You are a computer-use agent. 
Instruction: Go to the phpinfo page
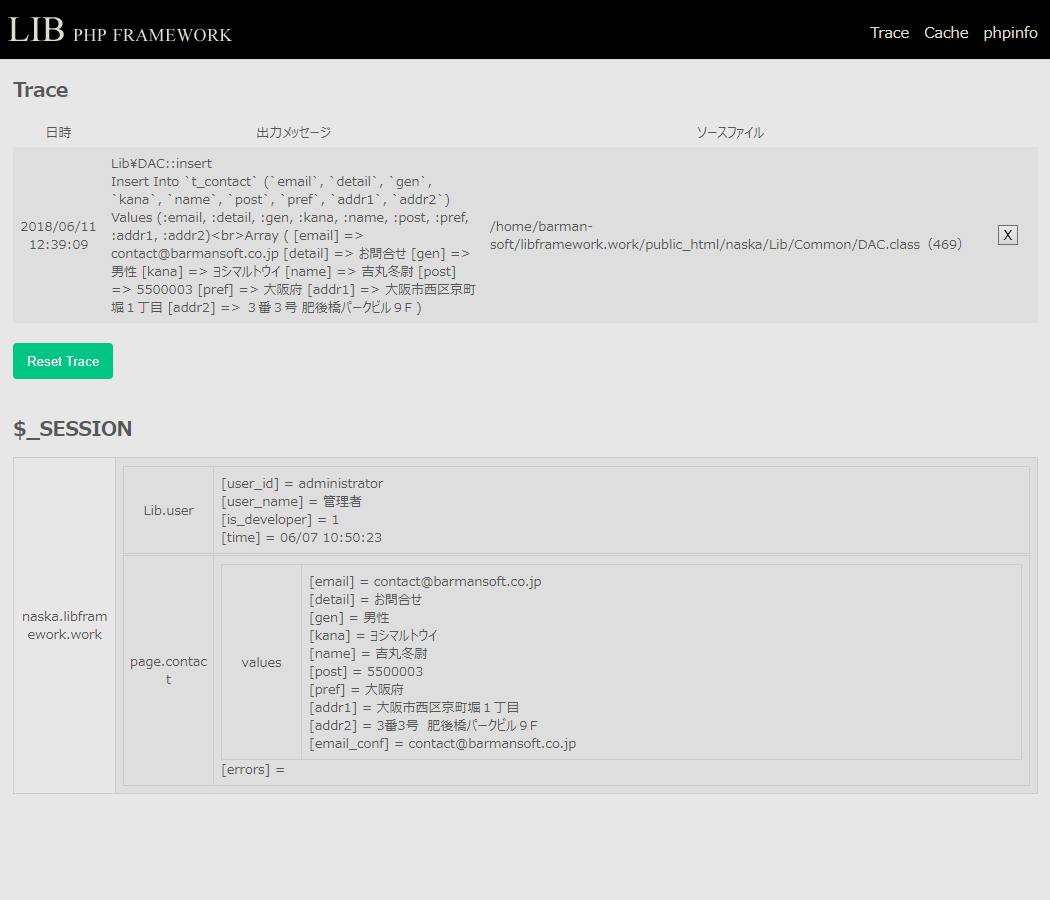pyautogui.click(x=1010, y=33)
